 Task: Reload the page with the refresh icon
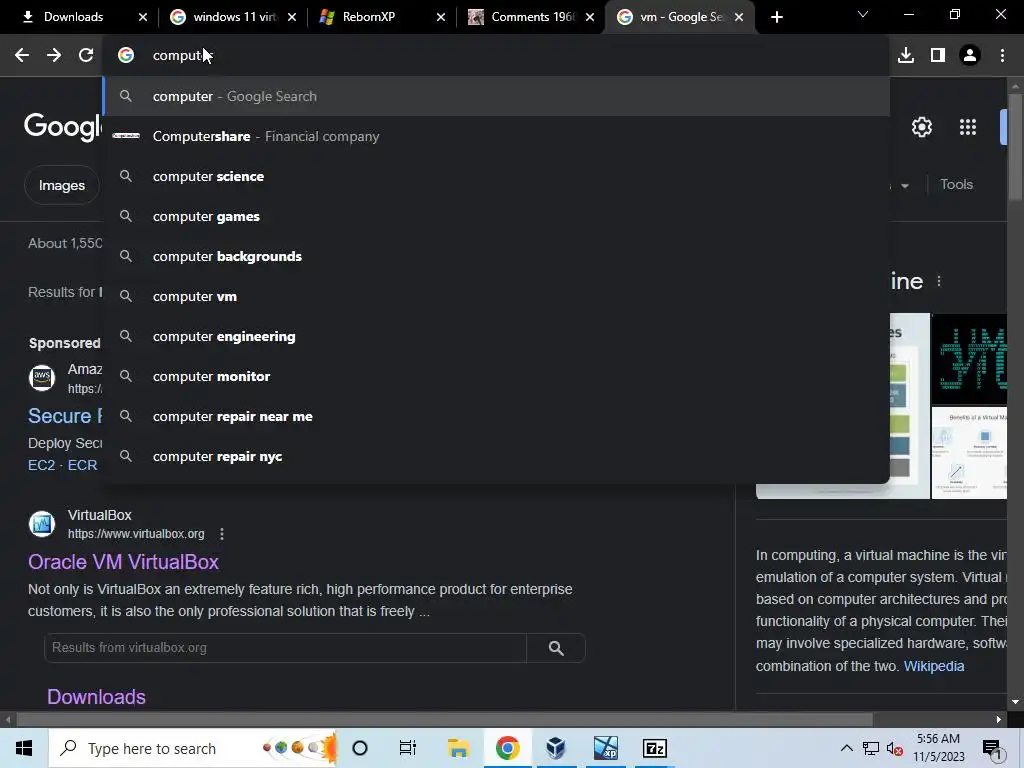tap(86, 56)
